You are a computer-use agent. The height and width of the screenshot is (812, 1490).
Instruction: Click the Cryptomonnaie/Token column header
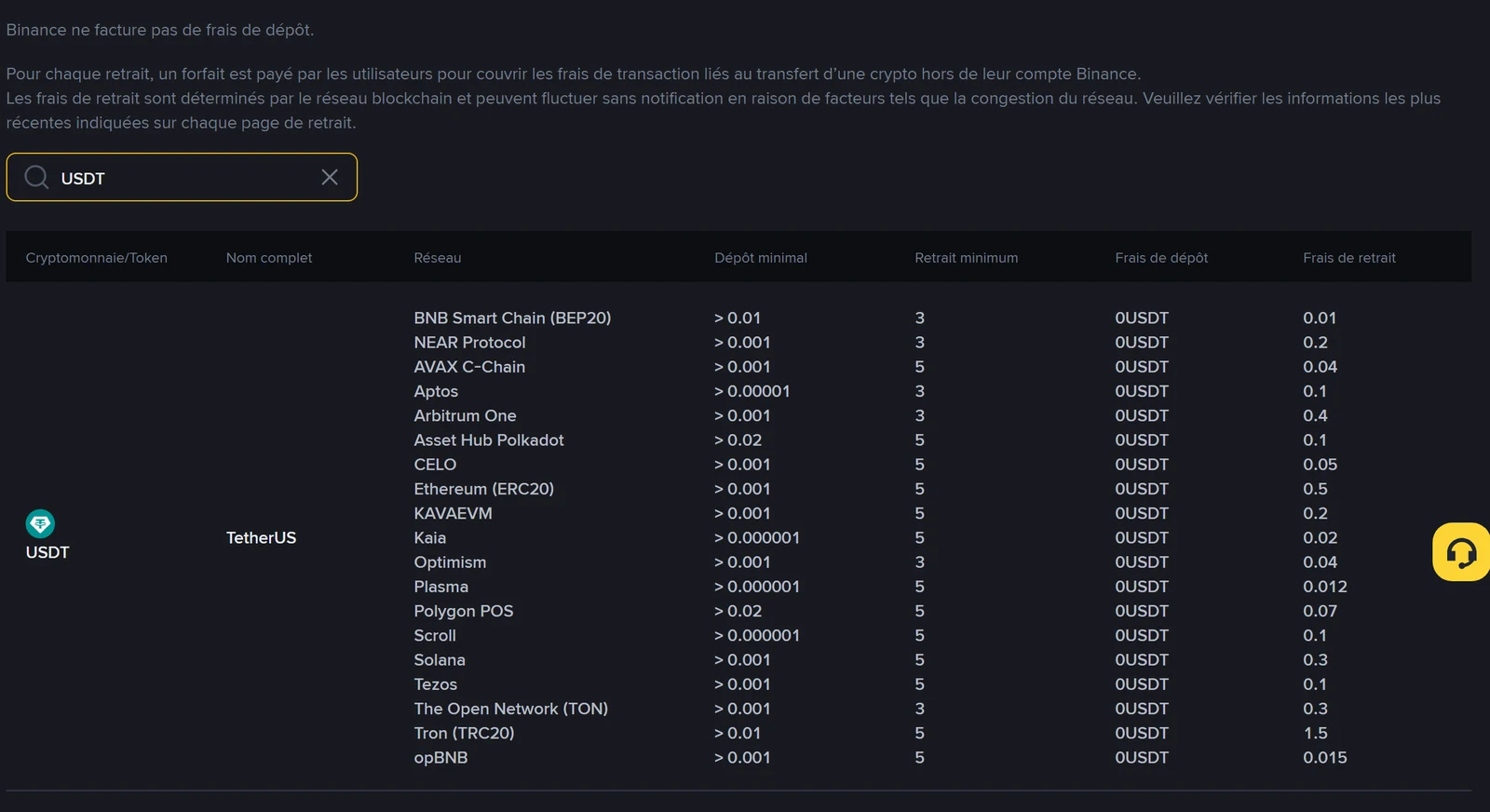(97, 258)
